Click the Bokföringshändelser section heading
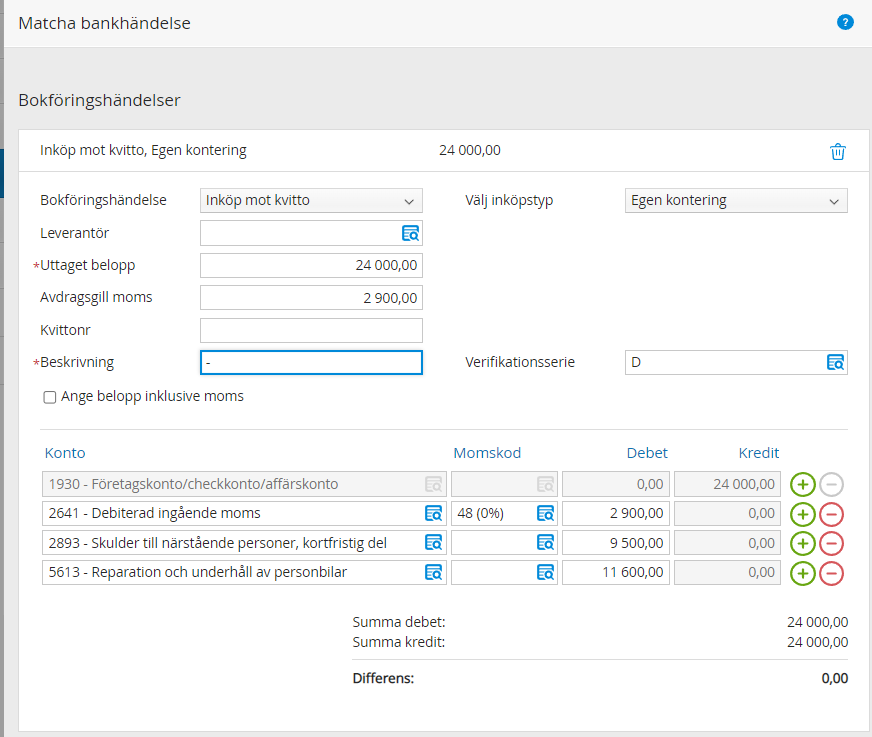 [100, 100]
